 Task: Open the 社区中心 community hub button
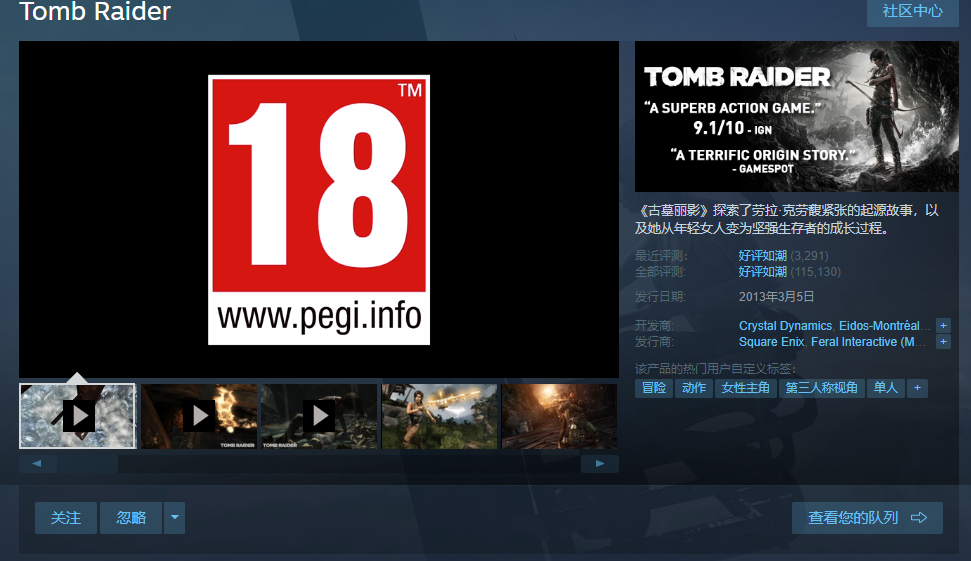pos(912,11)
